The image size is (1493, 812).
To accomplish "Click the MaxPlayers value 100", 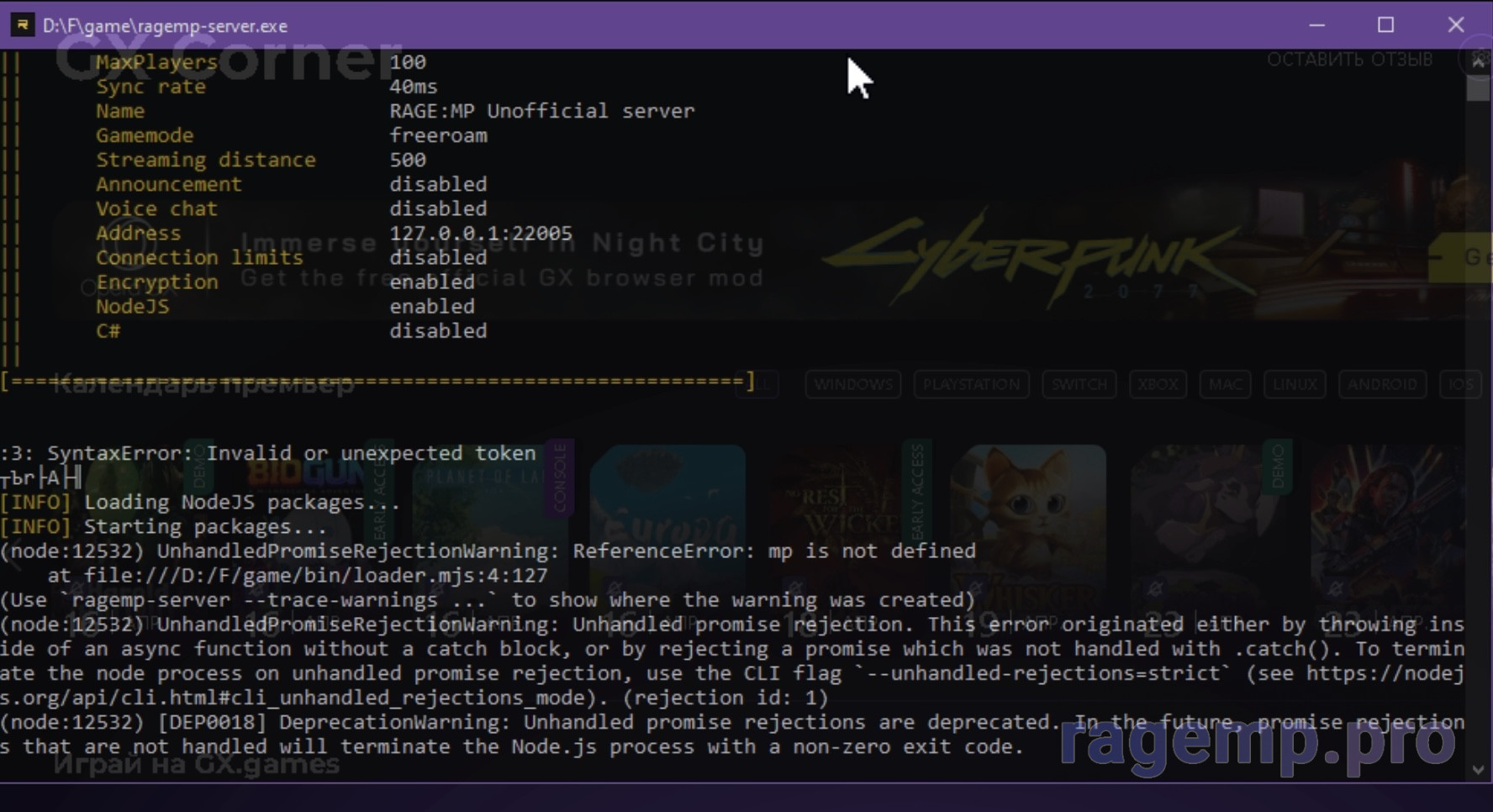I will (x=408, y=62).
